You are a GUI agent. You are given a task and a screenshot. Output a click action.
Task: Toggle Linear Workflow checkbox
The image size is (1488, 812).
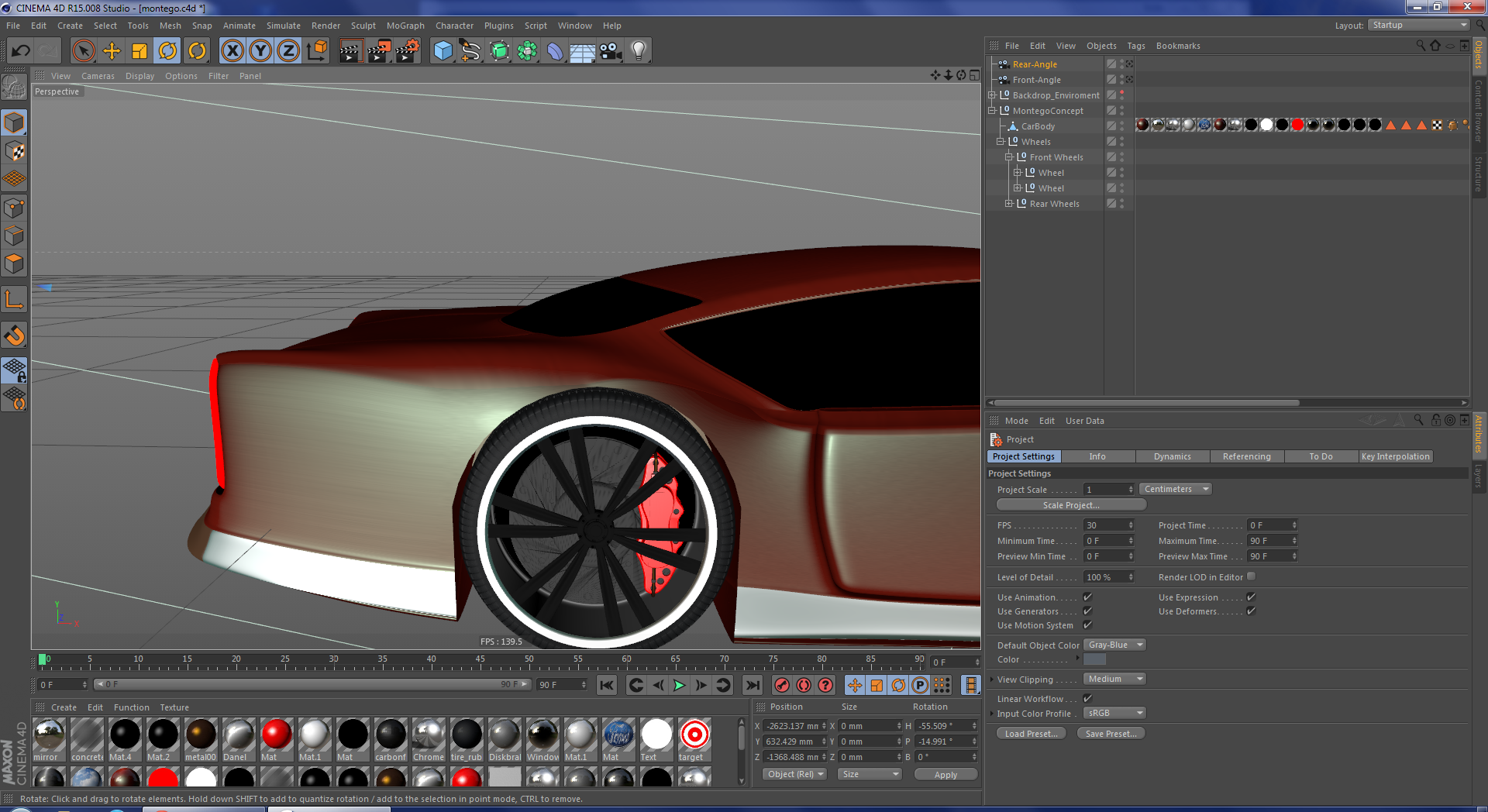pyautogui.click(x=1087, y=698)
